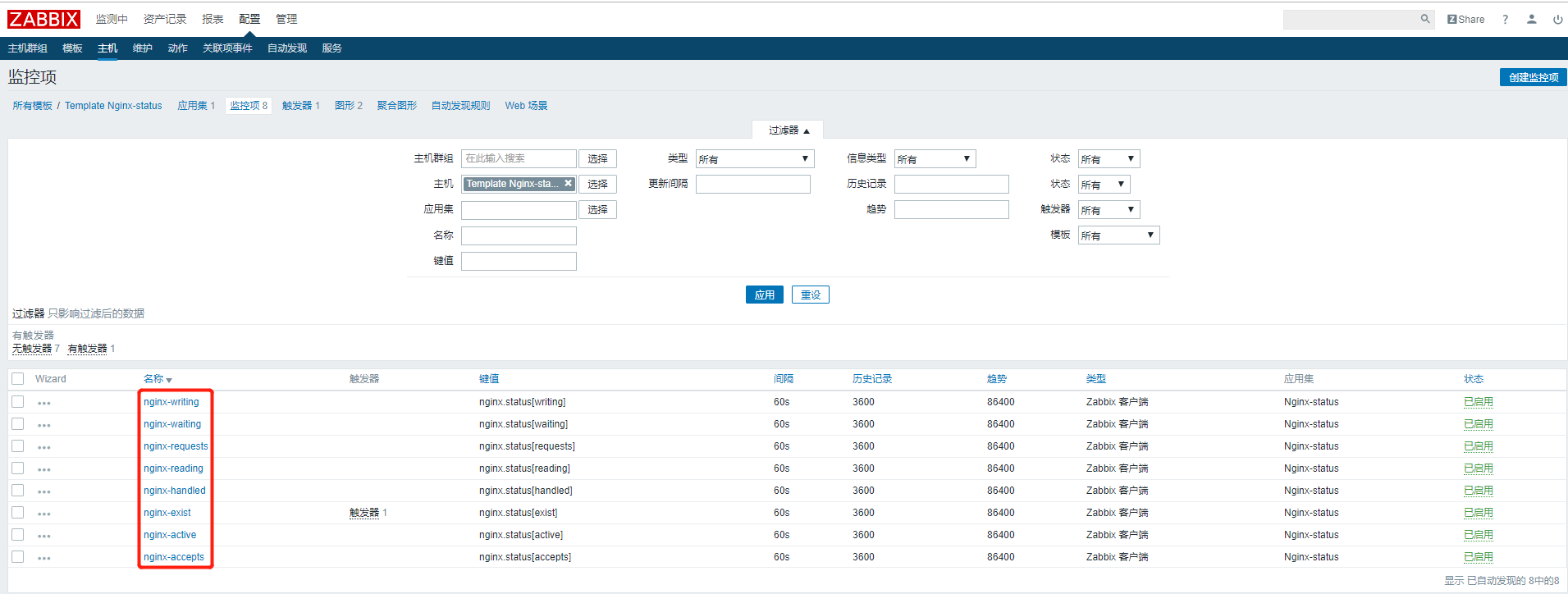Check the nginx-exist row checkbox
This screenshot has width=1568, height=594.
[x=18, y=513]
